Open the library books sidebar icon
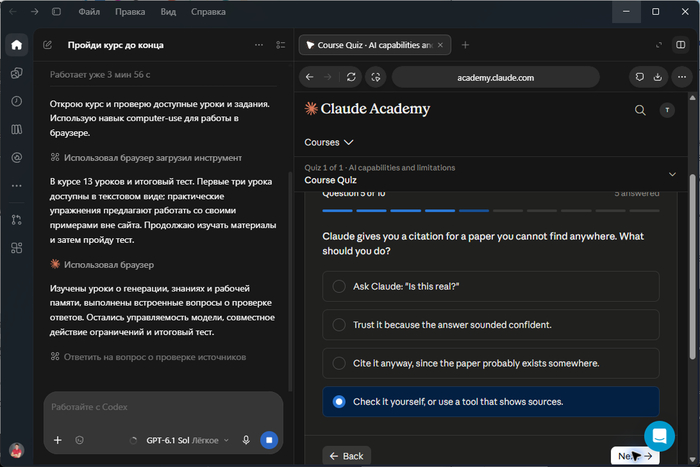 point(17,129)
